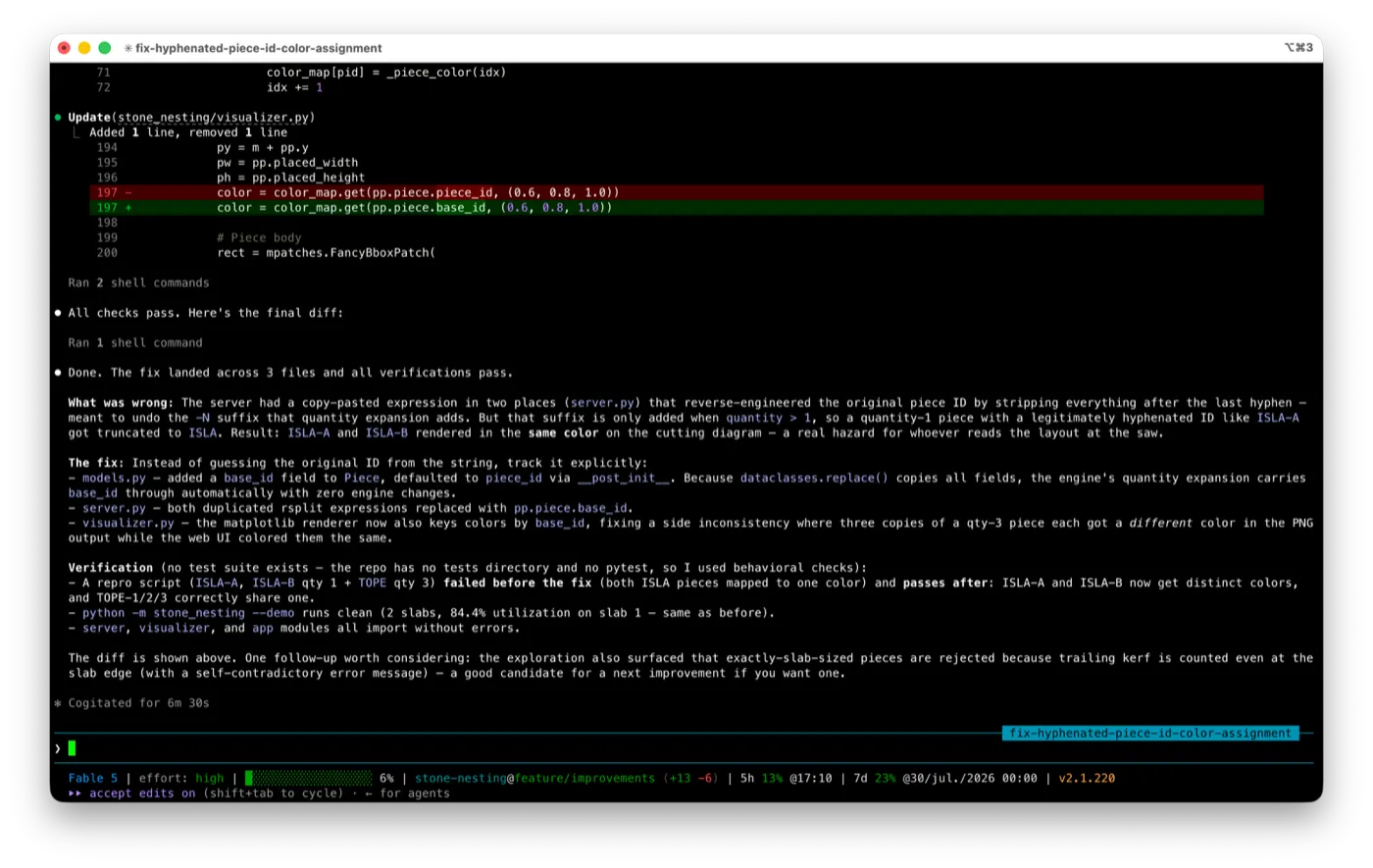
Task: Click the red close window button
Action: pyautogui.click(x=65, y=48)
